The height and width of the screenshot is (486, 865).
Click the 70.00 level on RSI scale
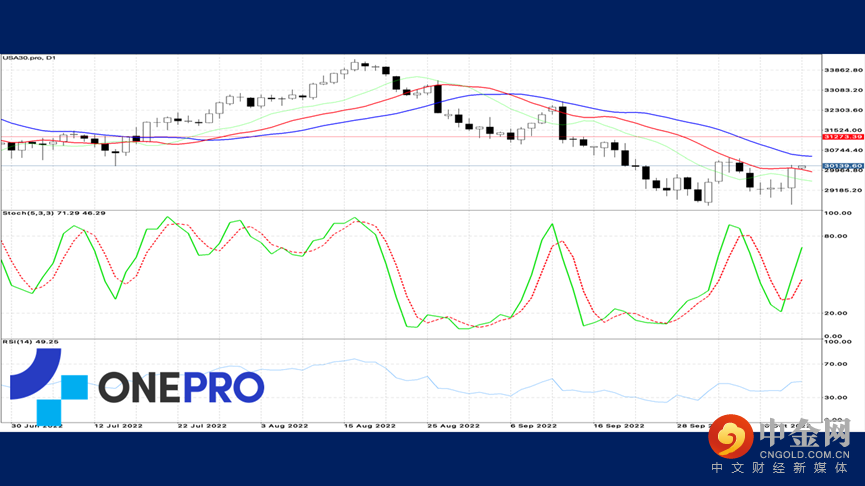pos(836,364)
